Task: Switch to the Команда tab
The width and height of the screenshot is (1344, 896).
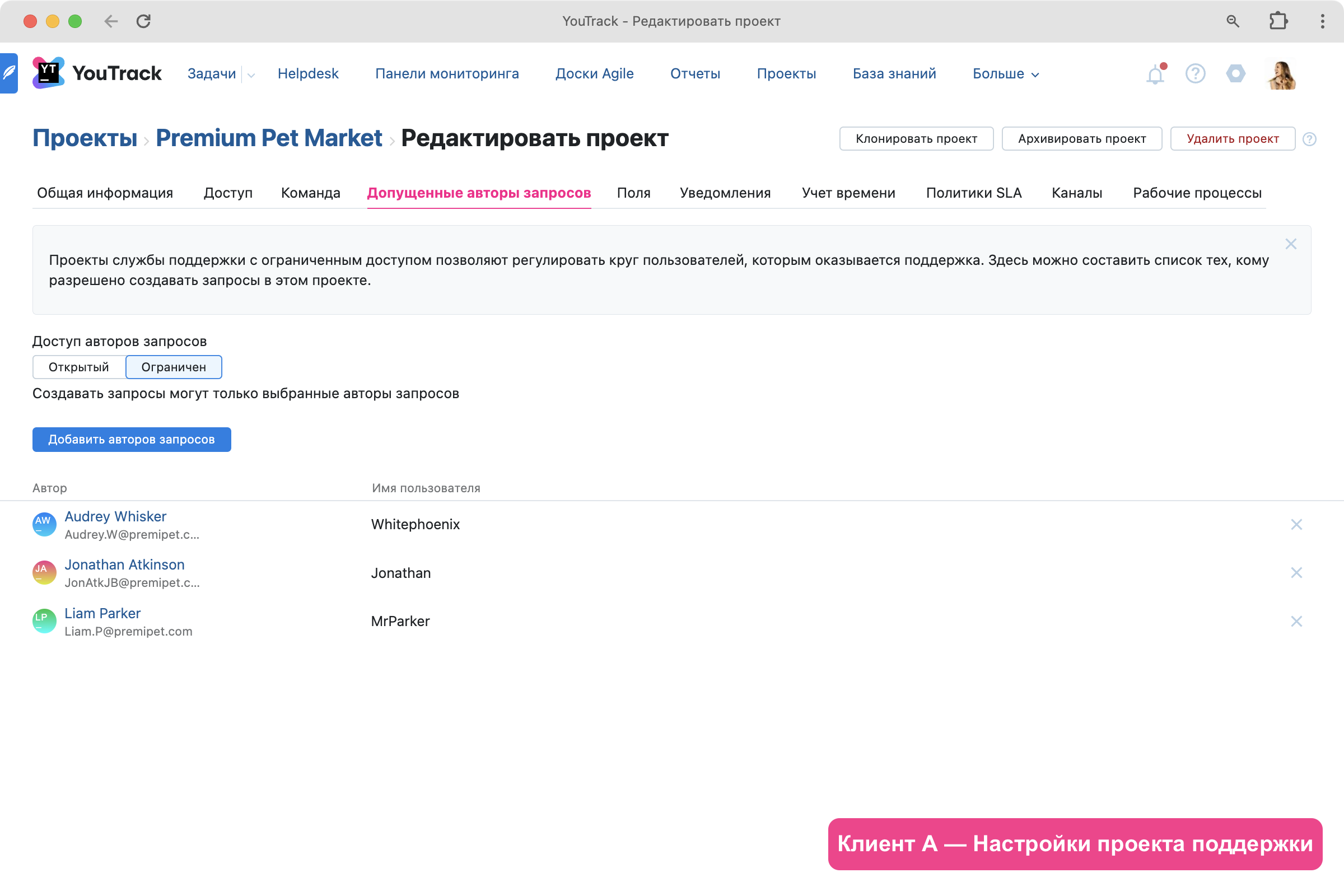Action: click(310, 193)
